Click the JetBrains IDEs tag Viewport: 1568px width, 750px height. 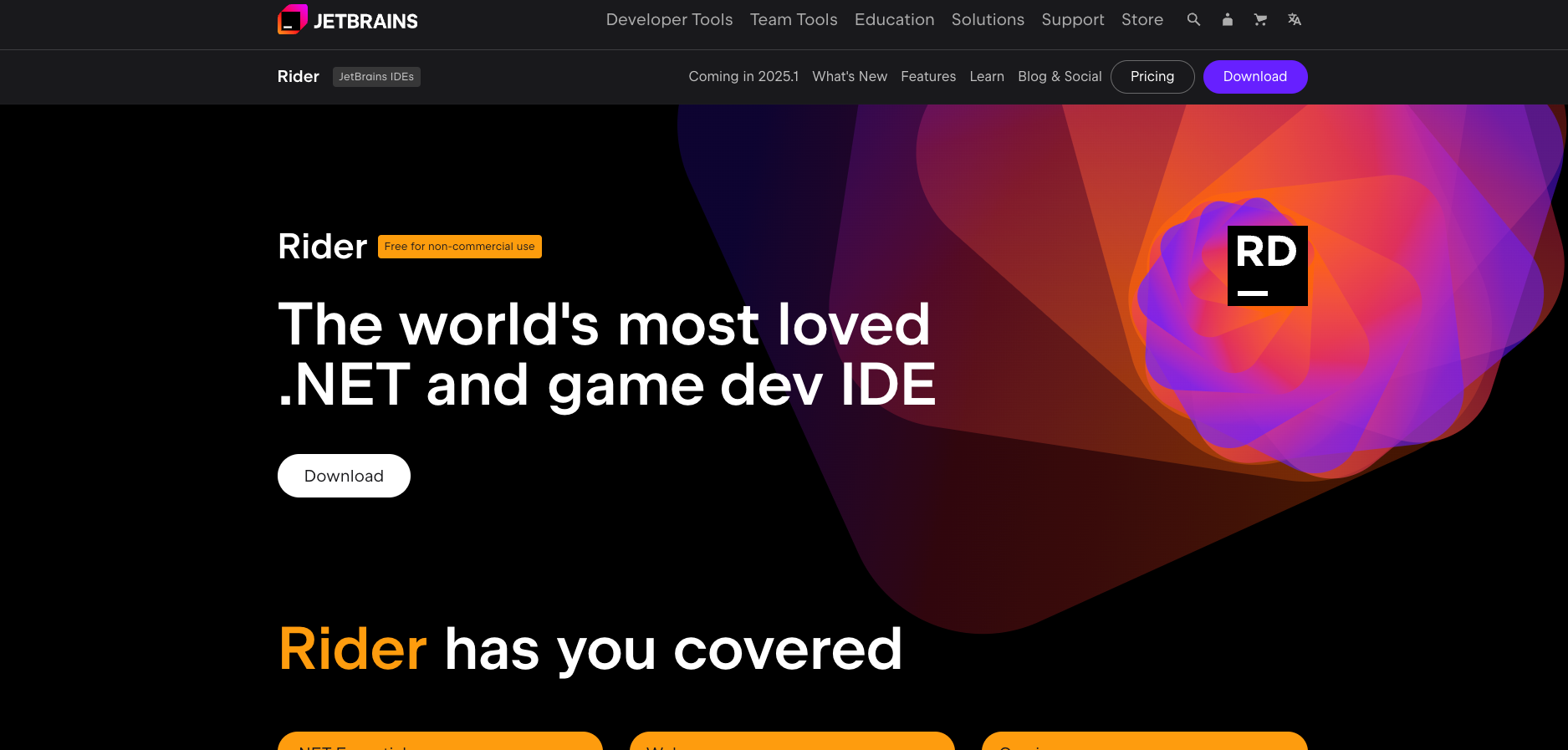point(376,76)
